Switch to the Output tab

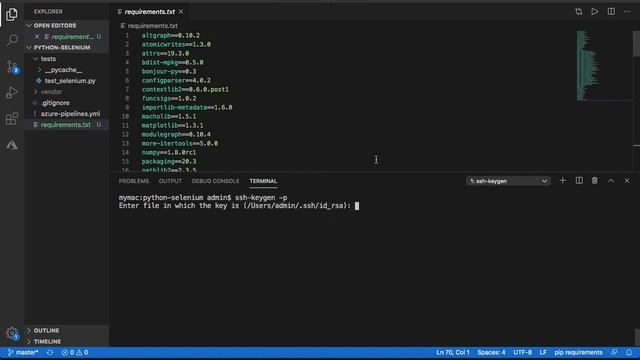pos(170,181)
